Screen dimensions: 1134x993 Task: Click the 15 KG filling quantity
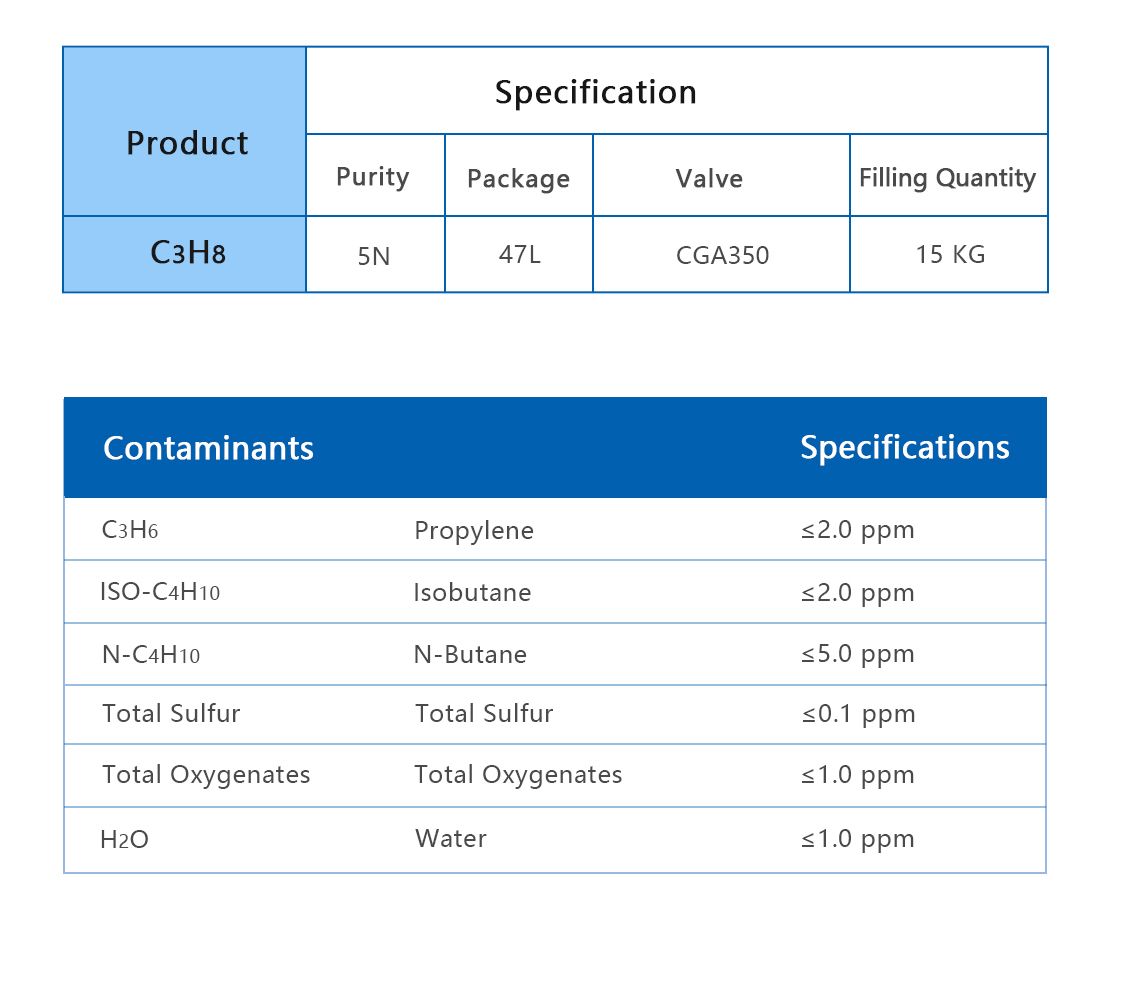point(949,254)
